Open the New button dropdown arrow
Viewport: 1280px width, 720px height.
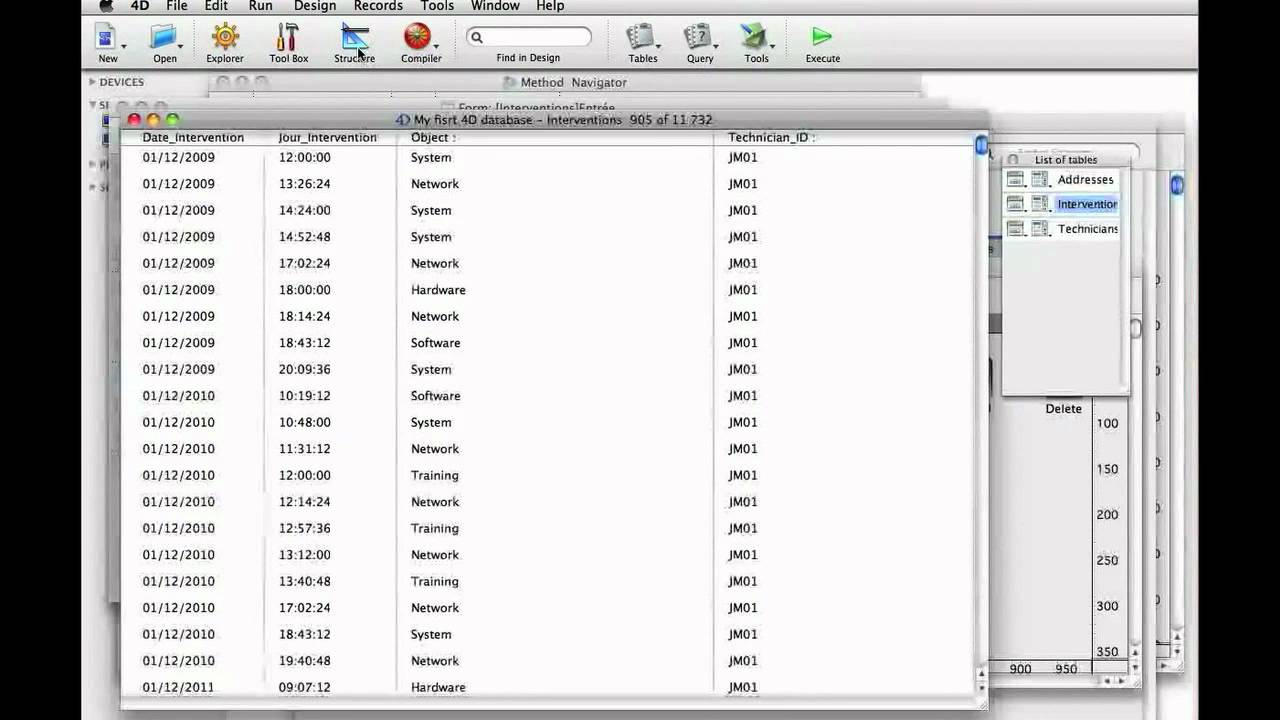[124, 46]
